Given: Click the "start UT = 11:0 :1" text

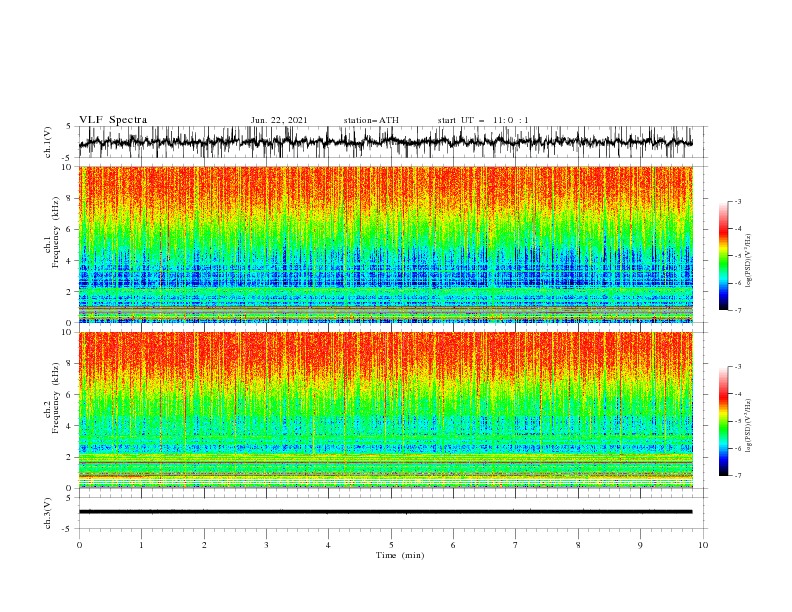Looking at the screenshot, I should (483, 120).
